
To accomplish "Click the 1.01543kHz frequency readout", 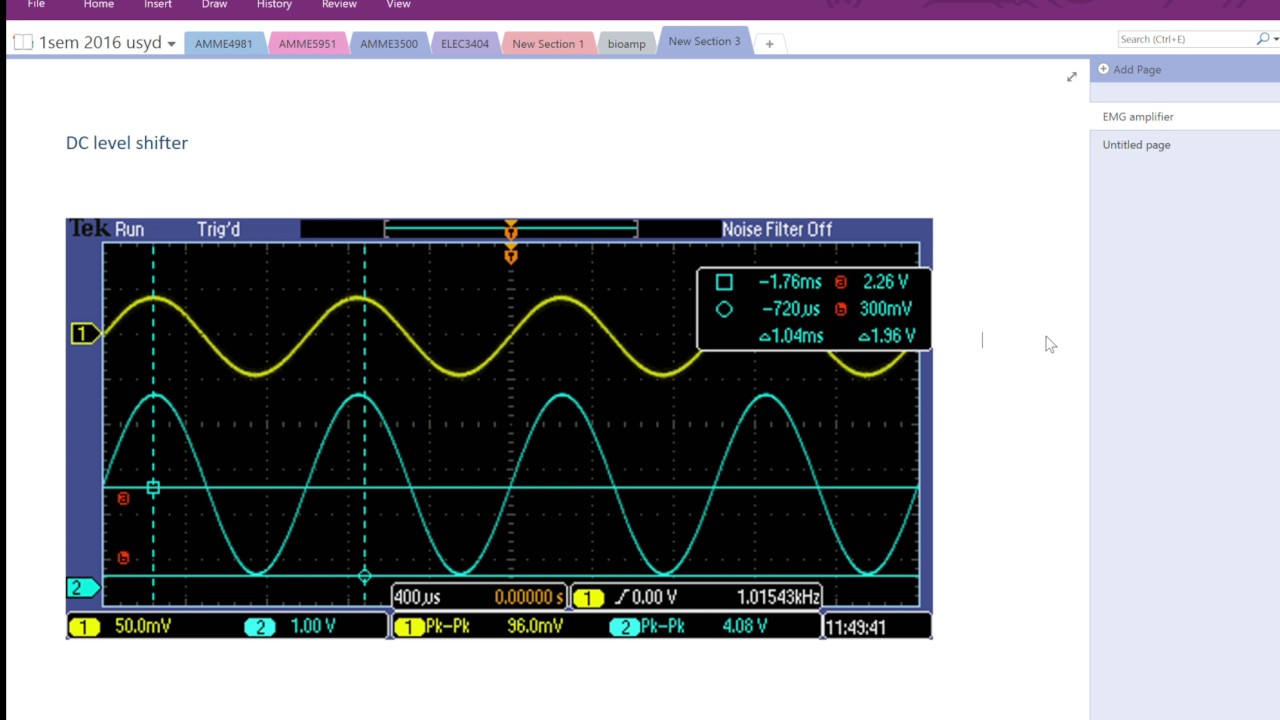I will 778,597.
